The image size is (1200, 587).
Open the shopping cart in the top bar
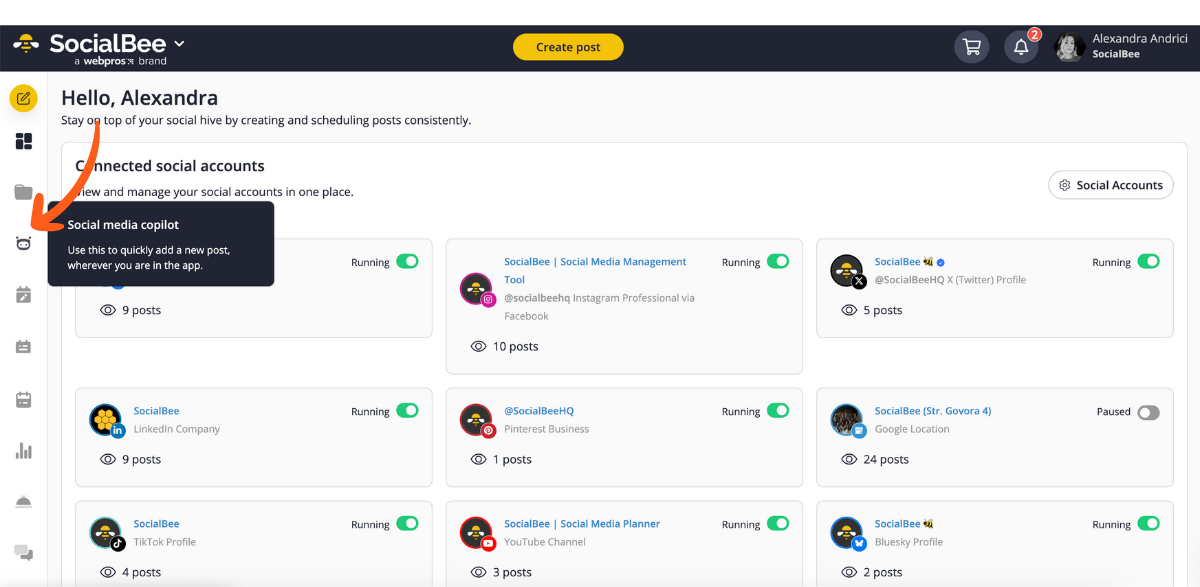click(971, 46)
